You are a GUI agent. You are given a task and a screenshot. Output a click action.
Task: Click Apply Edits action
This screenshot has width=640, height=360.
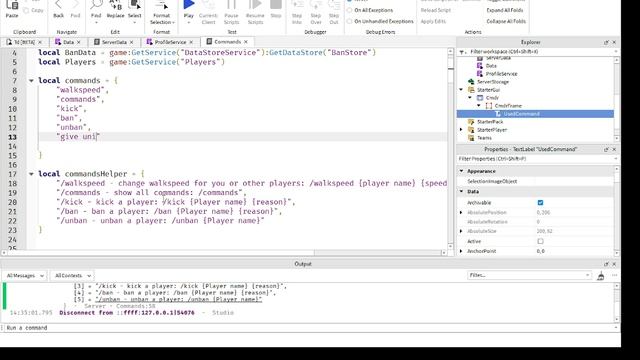(x=433, y=21)
